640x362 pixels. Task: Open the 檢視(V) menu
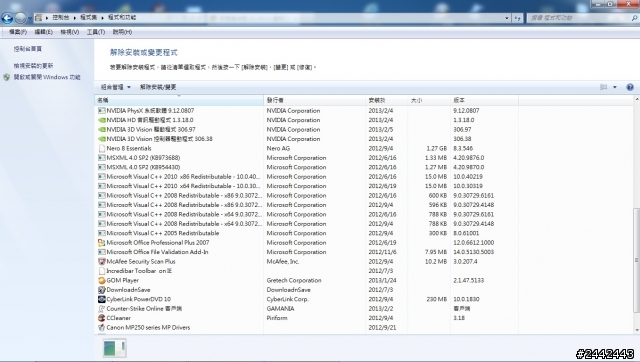click(x=69, y=32)
